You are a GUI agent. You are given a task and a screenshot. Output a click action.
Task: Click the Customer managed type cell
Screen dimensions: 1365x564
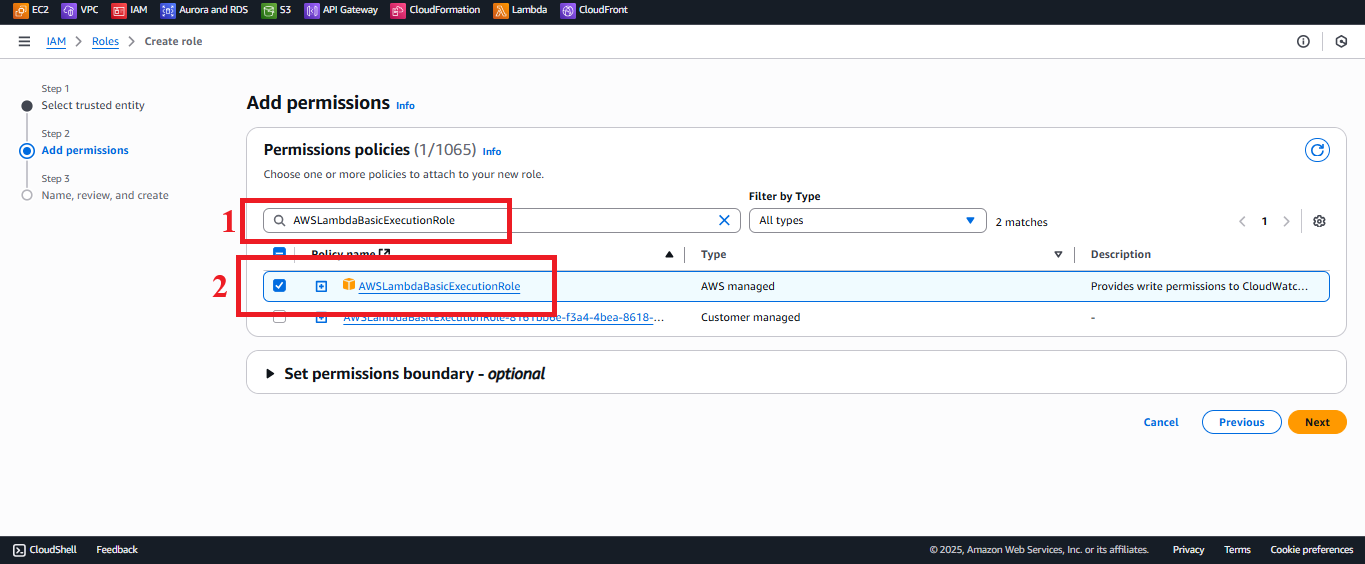click(x=750, y=317)
